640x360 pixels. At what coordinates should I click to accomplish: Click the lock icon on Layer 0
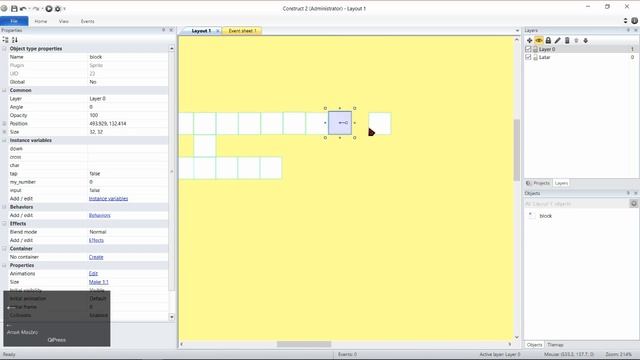(x=535, y=49)
